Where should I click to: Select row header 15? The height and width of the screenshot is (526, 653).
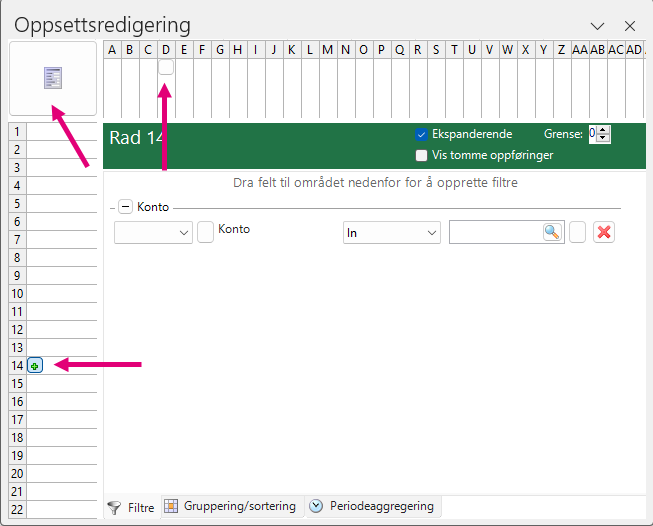point(17,384)
